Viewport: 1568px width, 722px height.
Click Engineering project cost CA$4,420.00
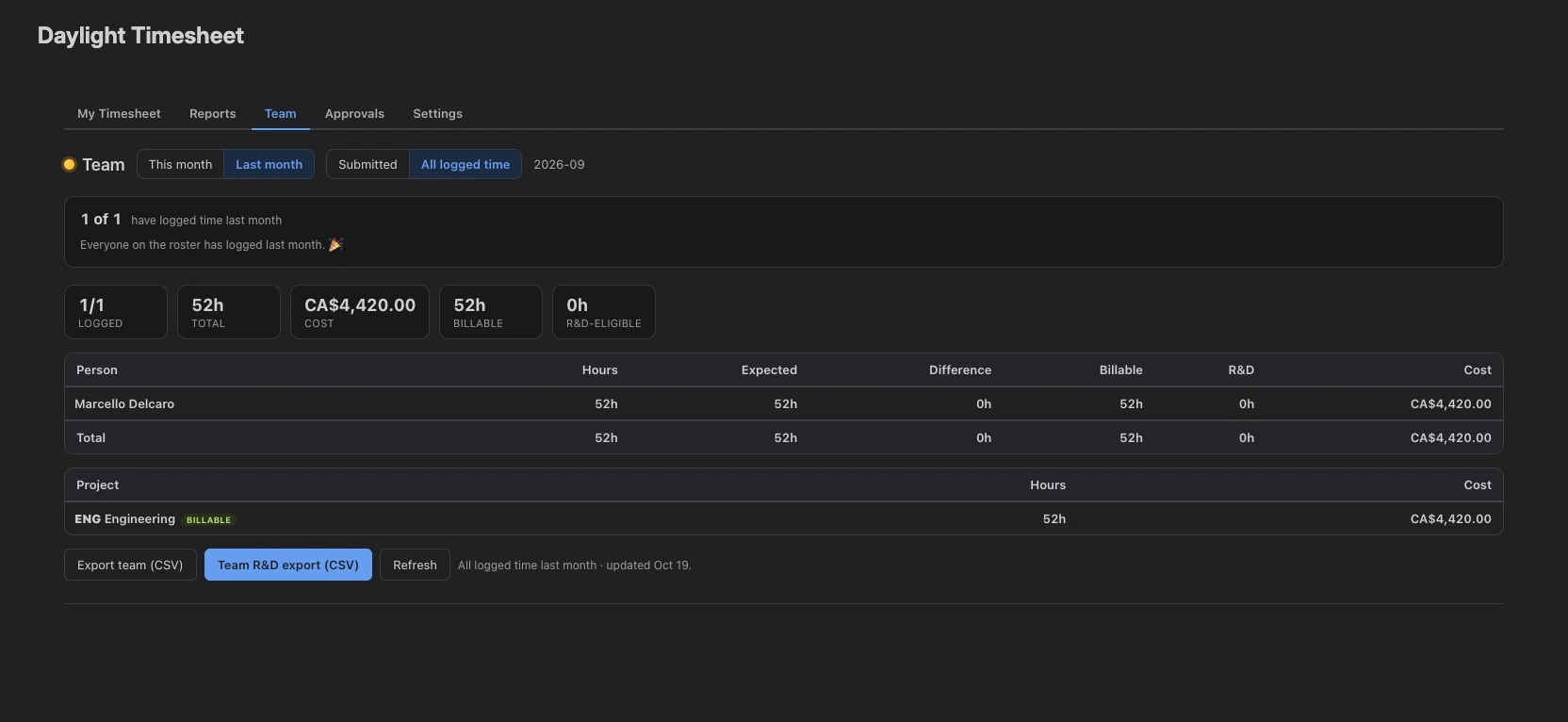[1451, 518]
